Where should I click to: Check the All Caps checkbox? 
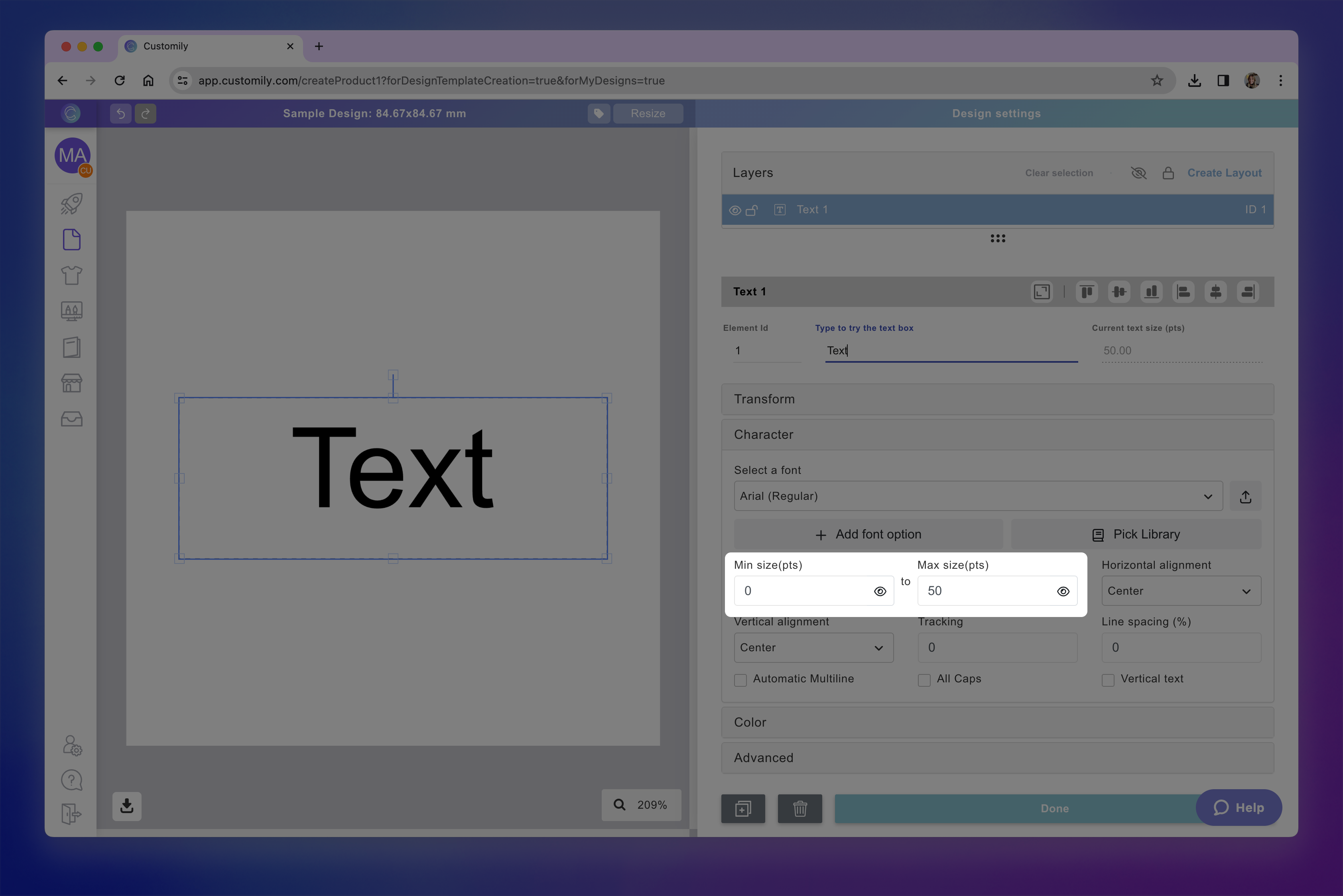pyautogui.click(x=924, y=680)
